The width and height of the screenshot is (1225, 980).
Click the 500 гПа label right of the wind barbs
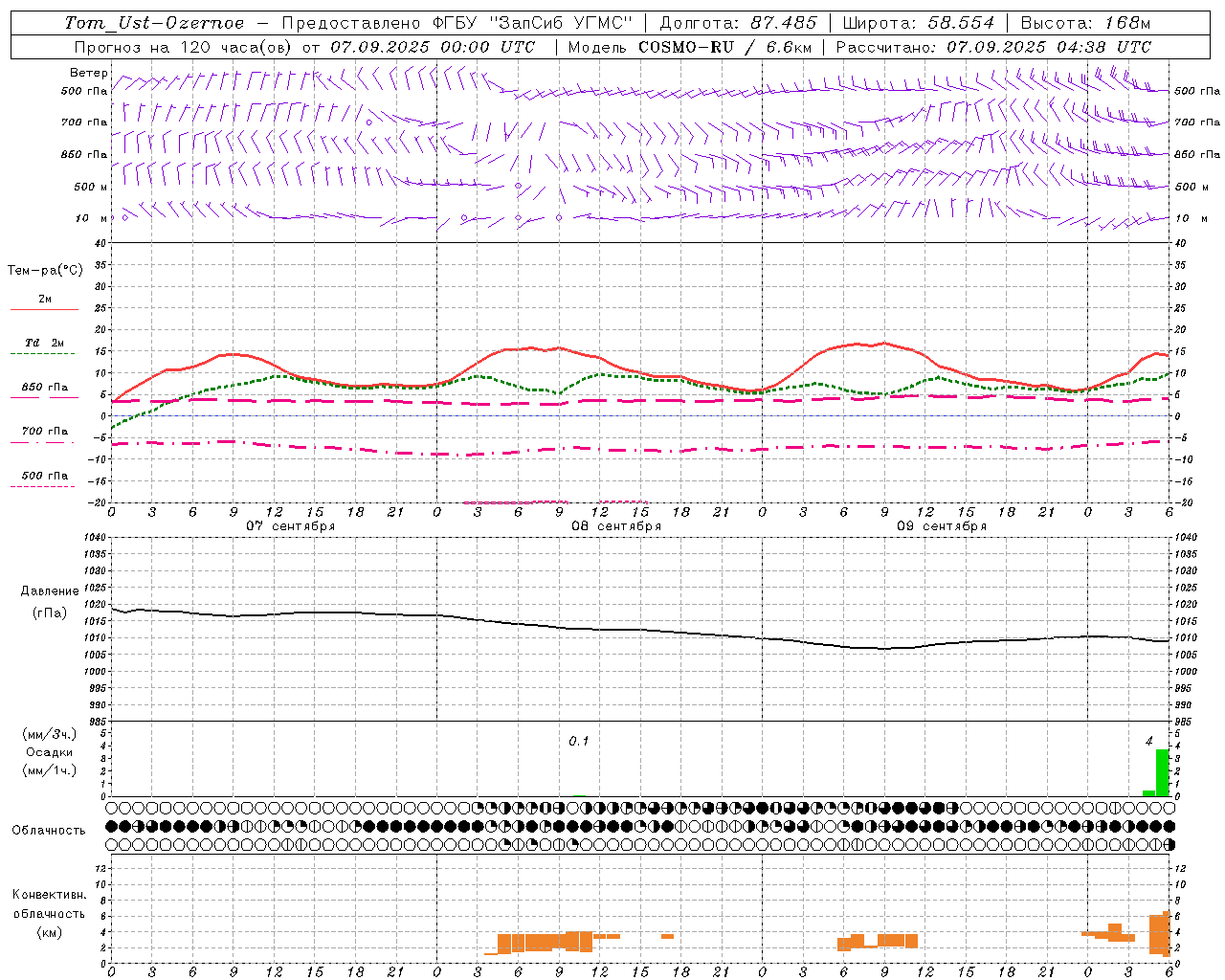pyautogui.click(x=1197, y=91)
